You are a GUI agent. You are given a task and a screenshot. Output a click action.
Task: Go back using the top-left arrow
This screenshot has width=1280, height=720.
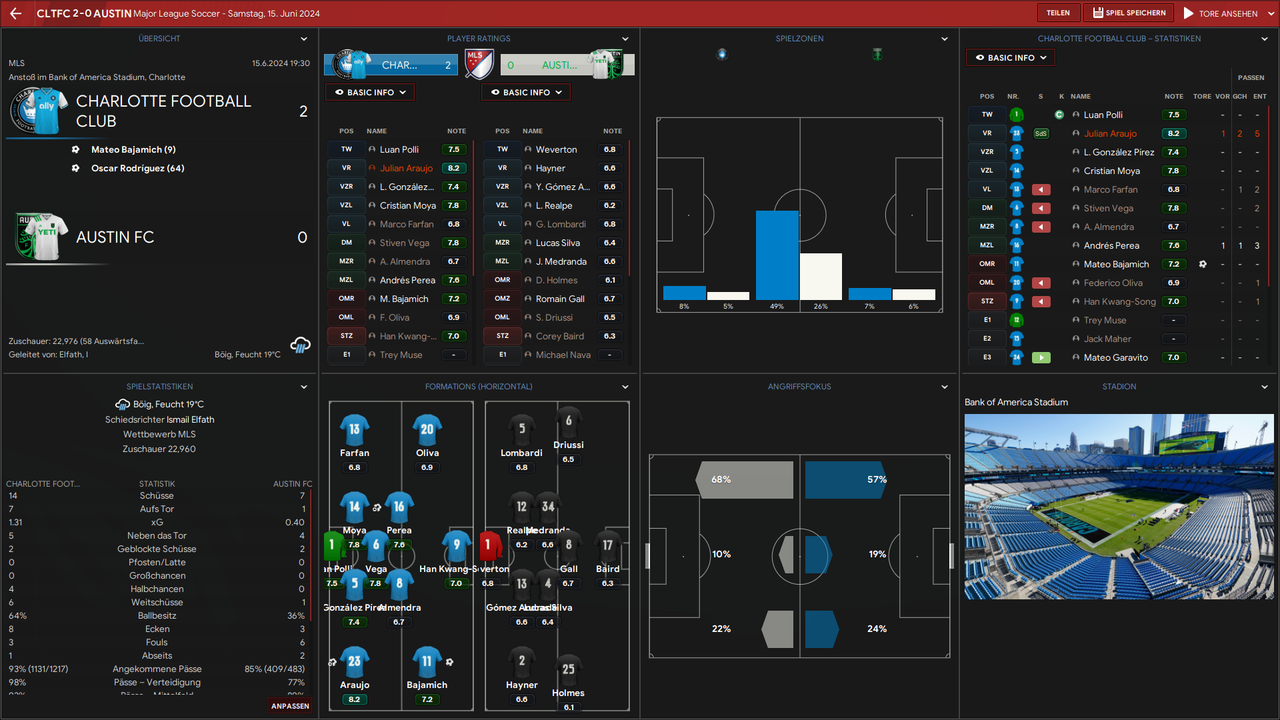coord(15,14)
